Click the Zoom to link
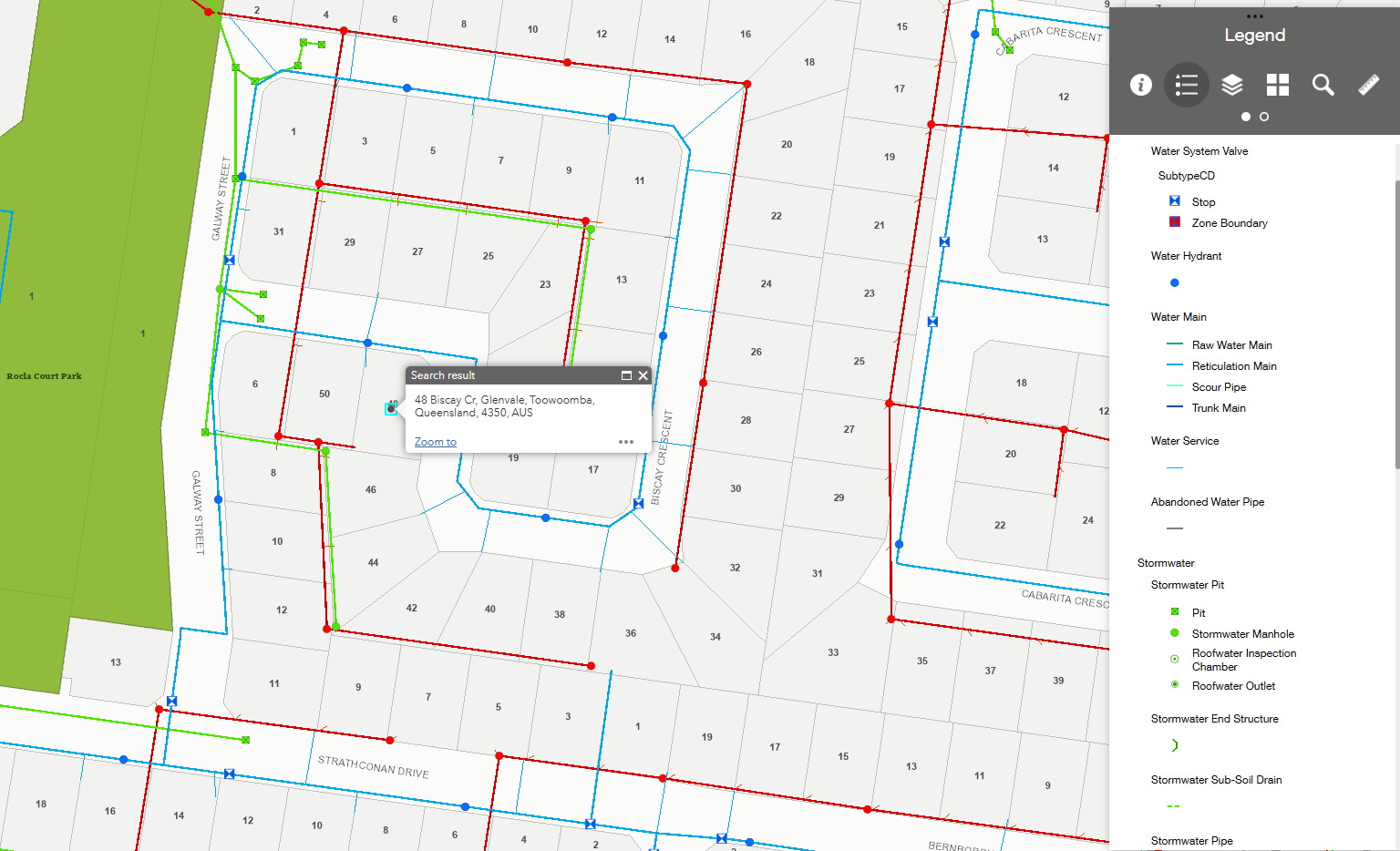The width and height of the screenshot is (1400, 851). coord(435,442)
